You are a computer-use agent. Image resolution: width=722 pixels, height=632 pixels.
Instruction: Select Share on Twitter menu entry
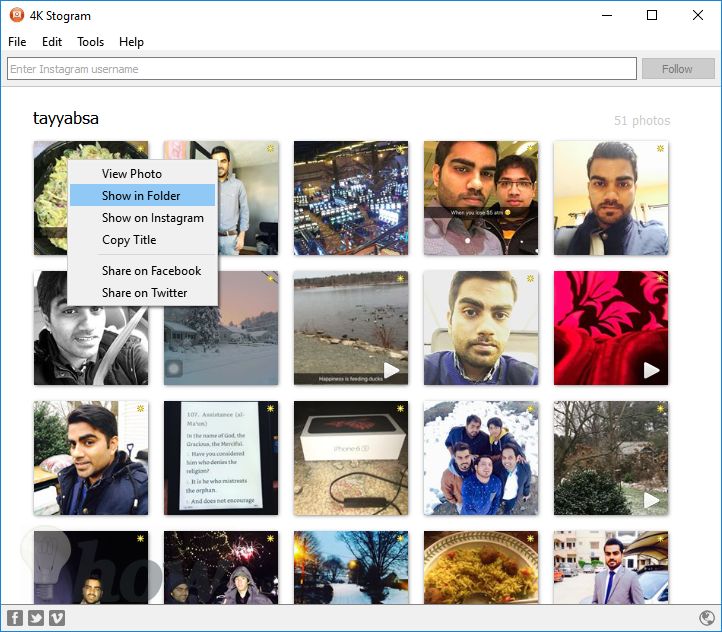coord(142,293)
